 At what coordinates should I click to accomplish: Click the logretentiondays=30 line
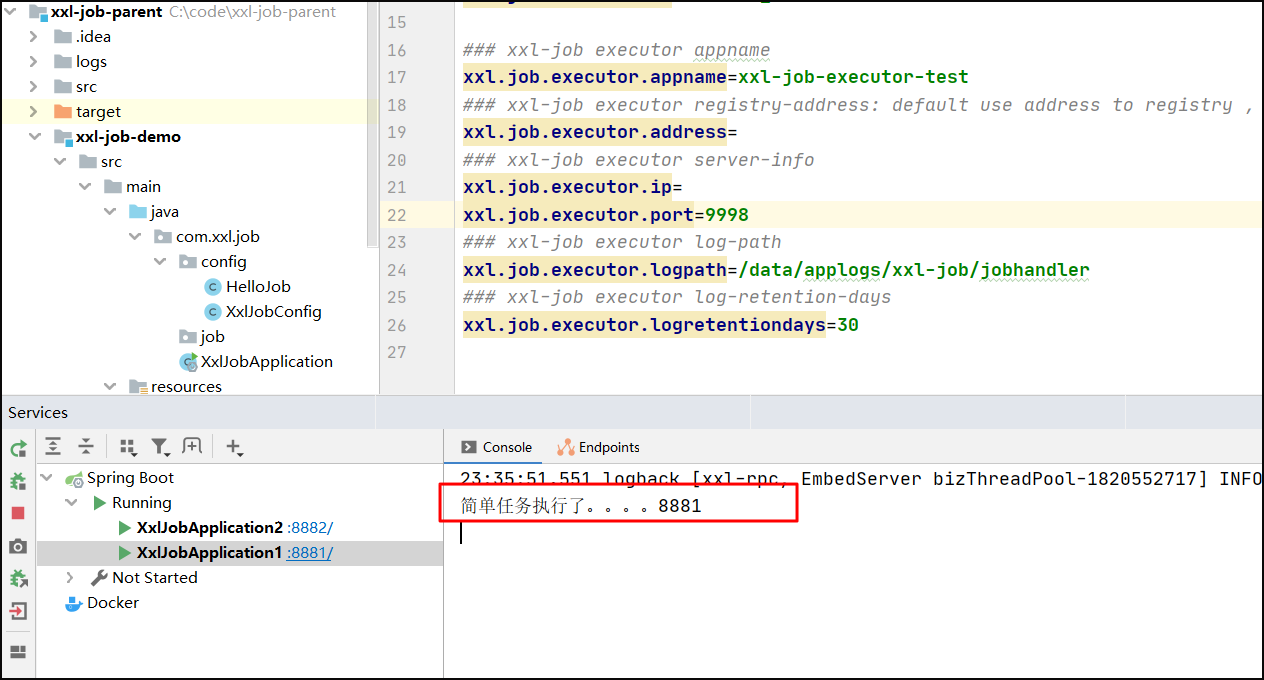(x=661, y=325)
